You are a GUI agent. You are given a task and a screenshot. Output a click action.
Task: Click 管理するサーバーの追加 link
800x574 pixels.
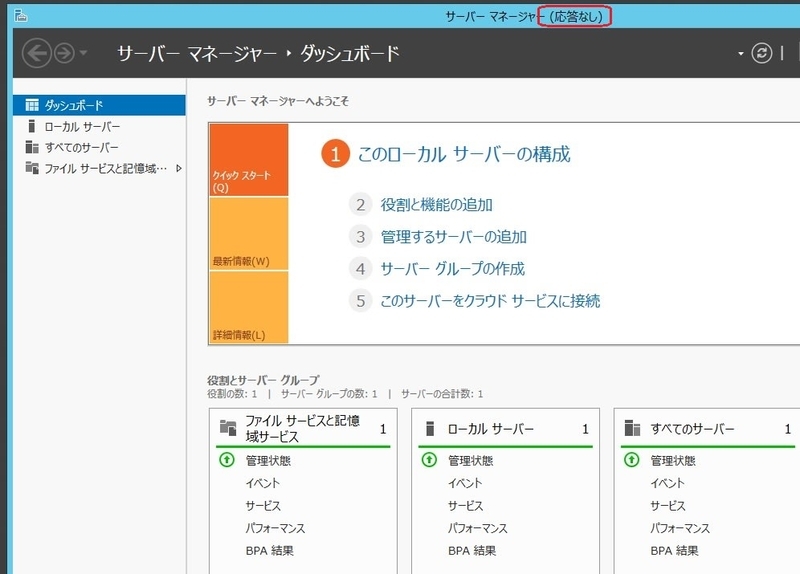coord(454,237)
